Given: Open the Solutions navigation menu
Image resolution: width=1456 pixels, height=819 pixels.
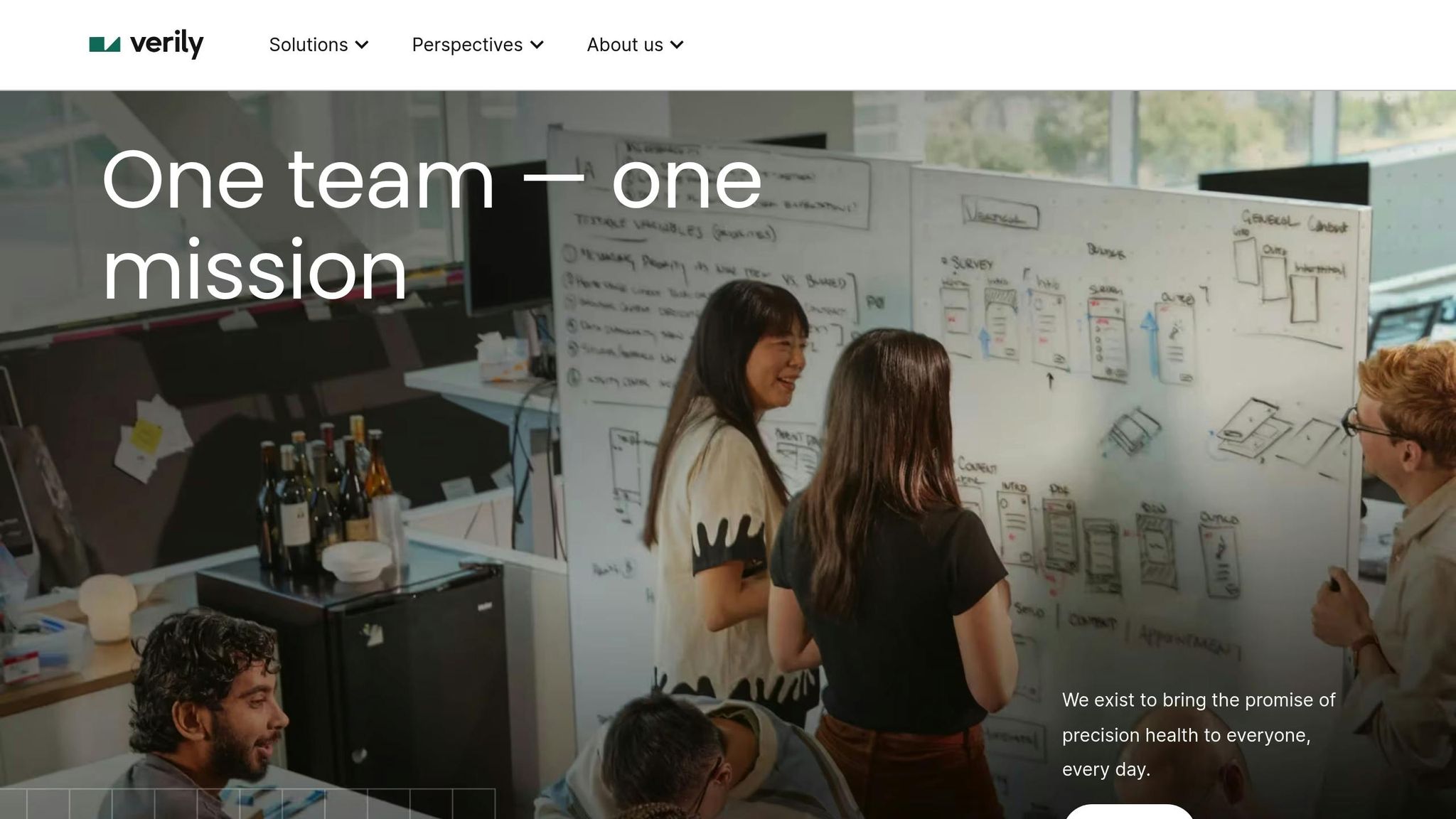Looking at the screenshot, I should pyautogui.click(x=309, y=45).
